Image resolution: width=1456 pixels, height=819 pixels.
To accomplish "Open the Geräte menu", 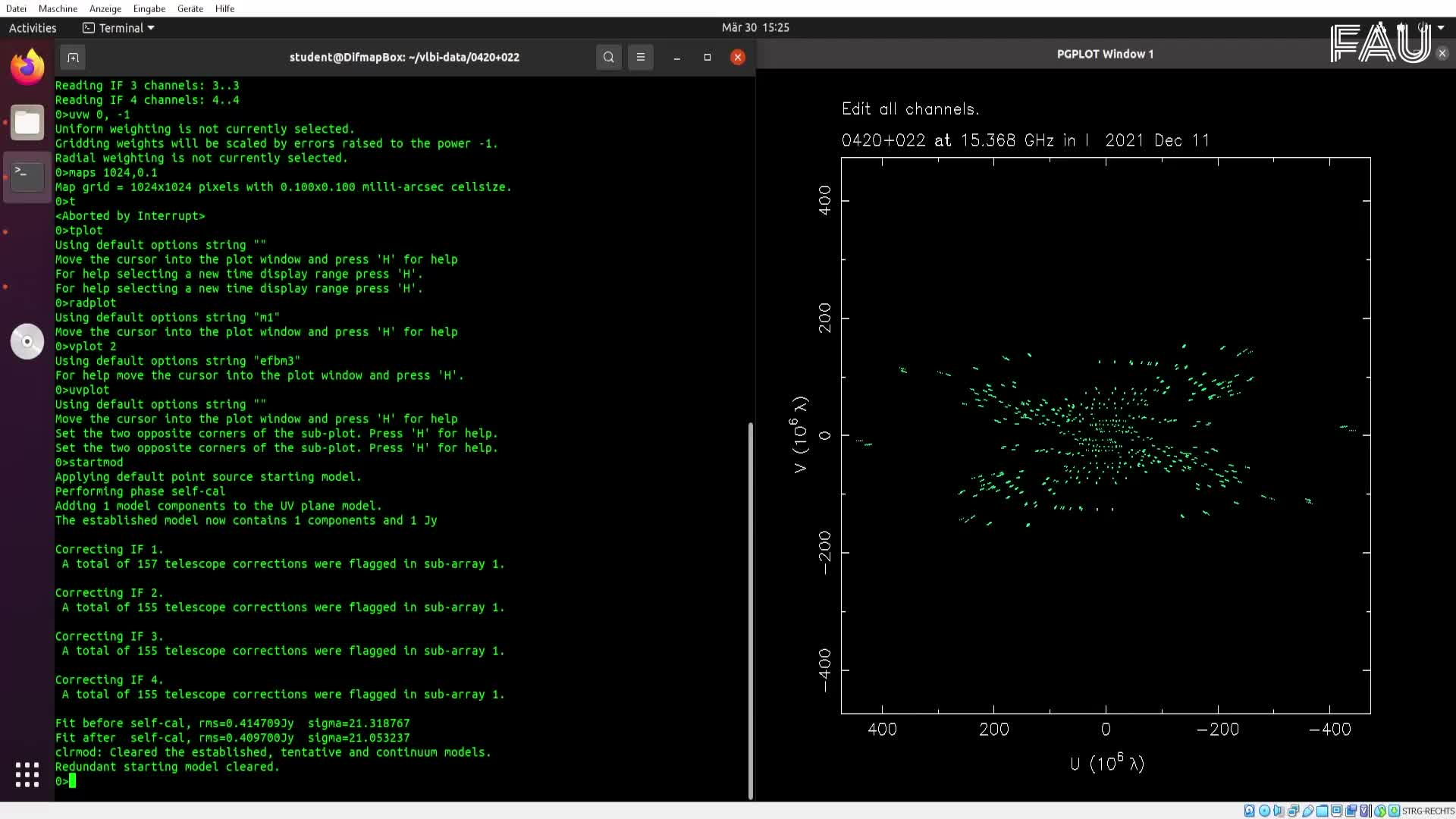I will pyautogui.click(x=190, y=8).
